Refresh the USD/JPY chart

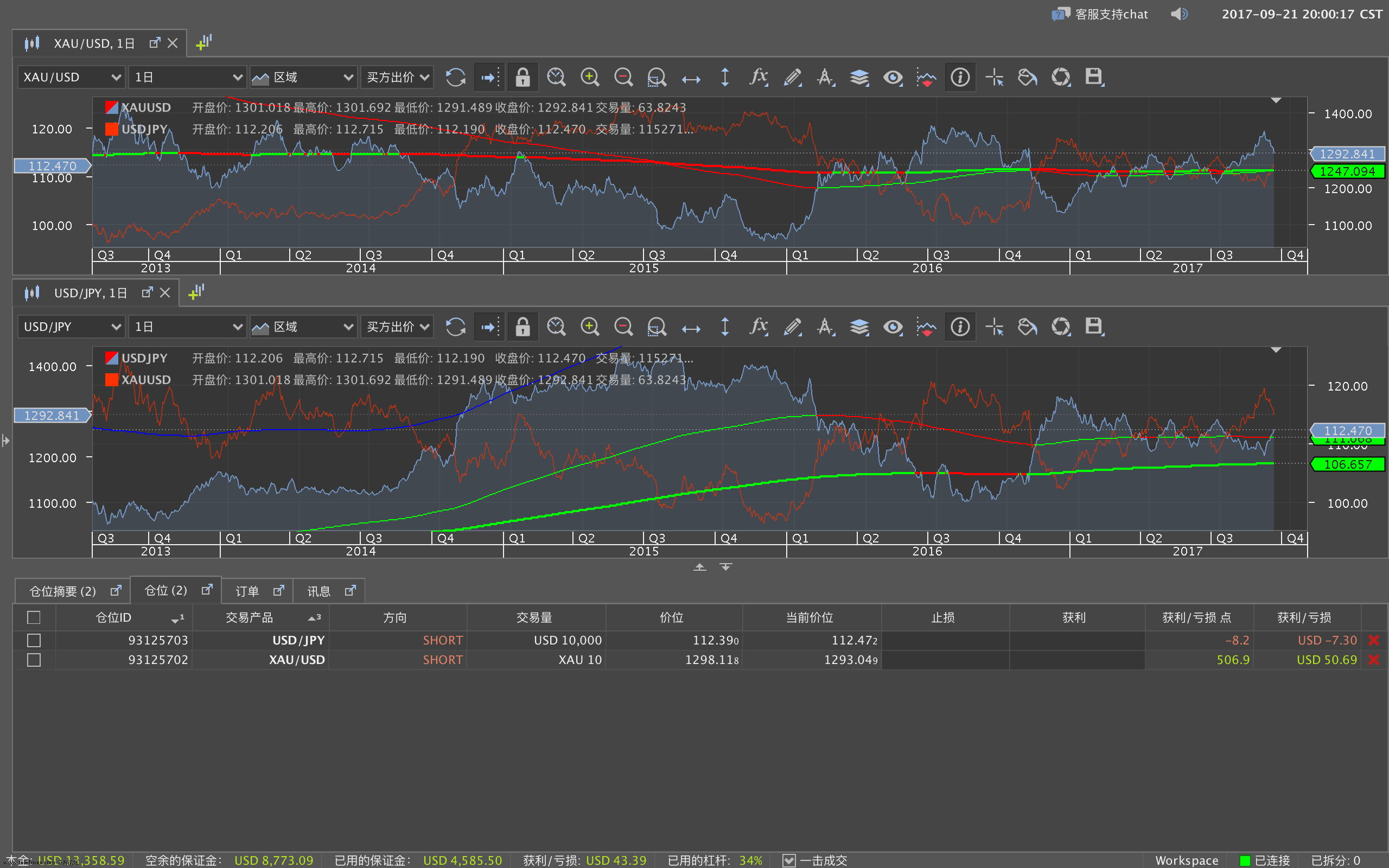[456, 327]
